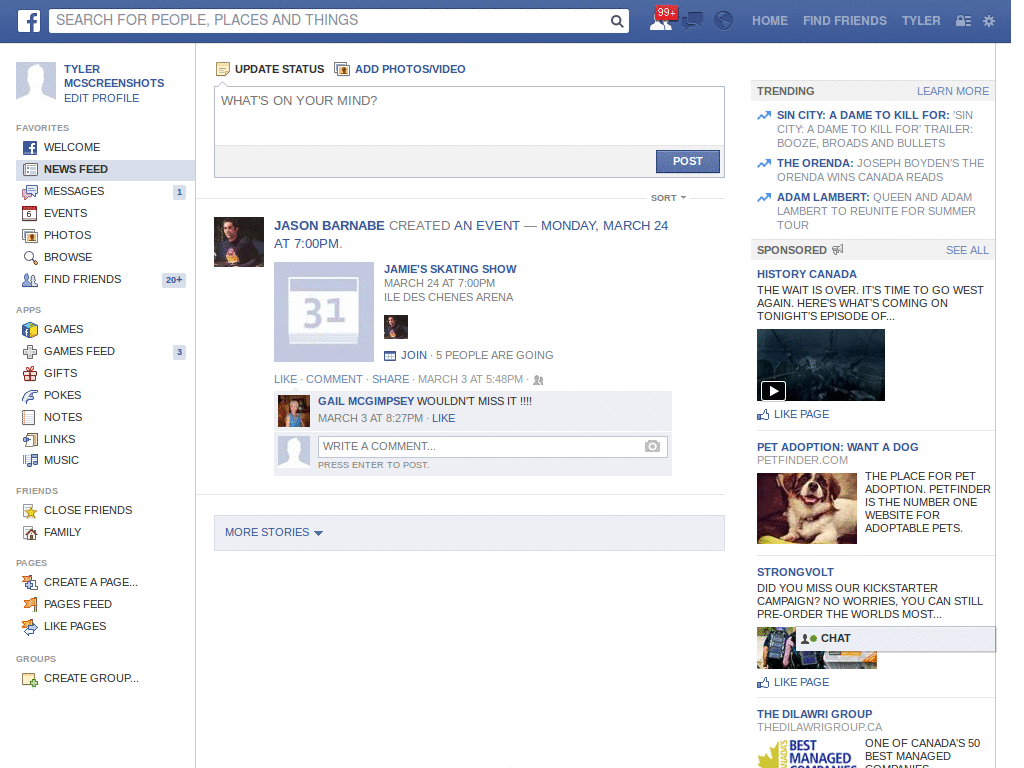
Task: Click Write a comment field
Action: point(481,447)
